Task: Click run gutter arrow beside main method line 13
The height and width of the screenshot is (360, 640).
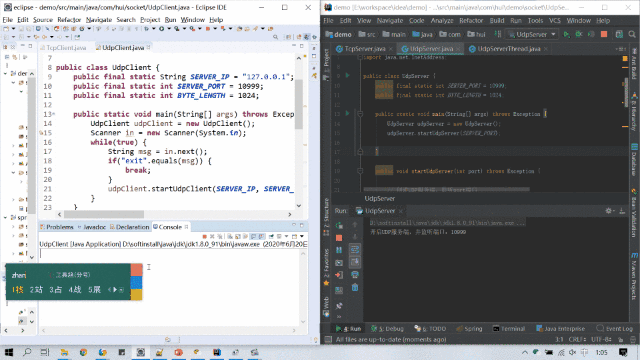Action: (348, 113)
